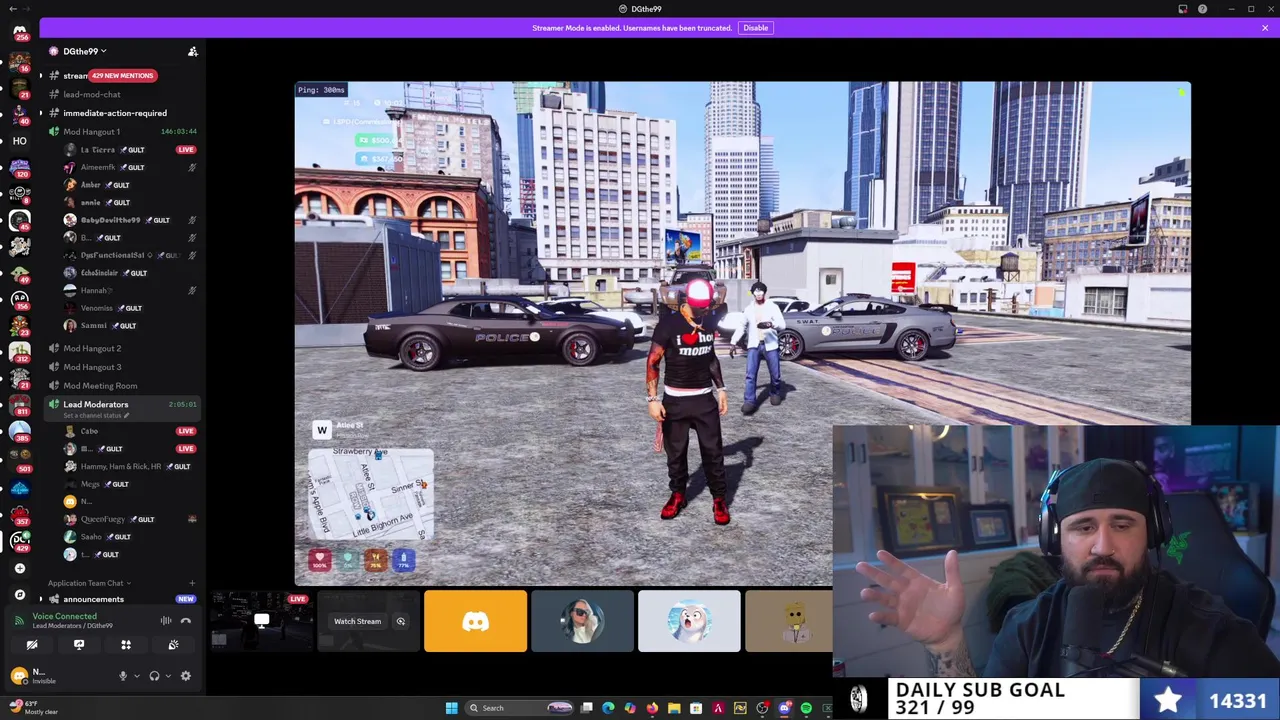Join Mod Hangout 1 voice channel
This screenshot has width=1280, height=720.
pyautogui.click(x=91, y=131)
